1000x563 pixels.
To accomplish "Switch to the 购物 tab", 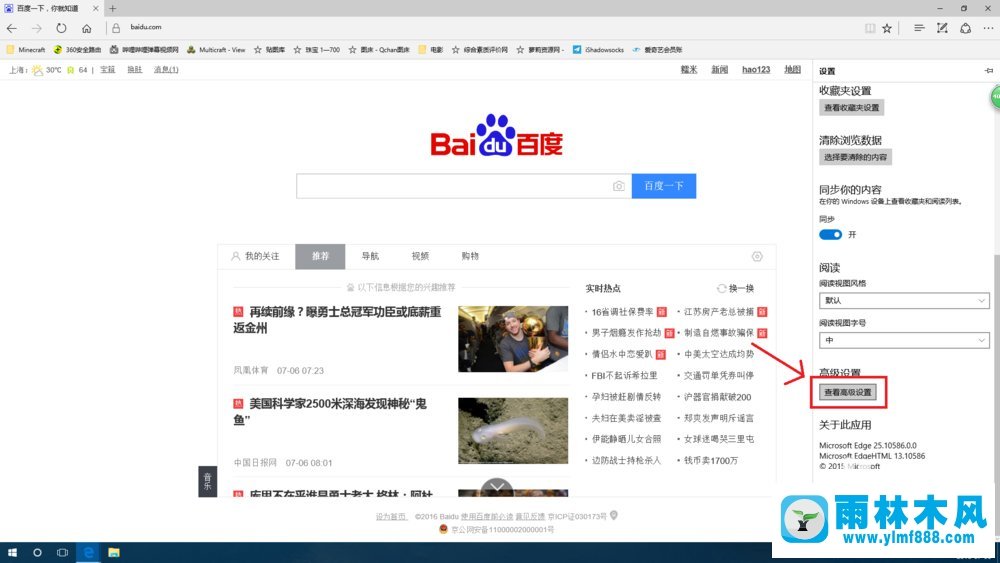I will 470,256.
